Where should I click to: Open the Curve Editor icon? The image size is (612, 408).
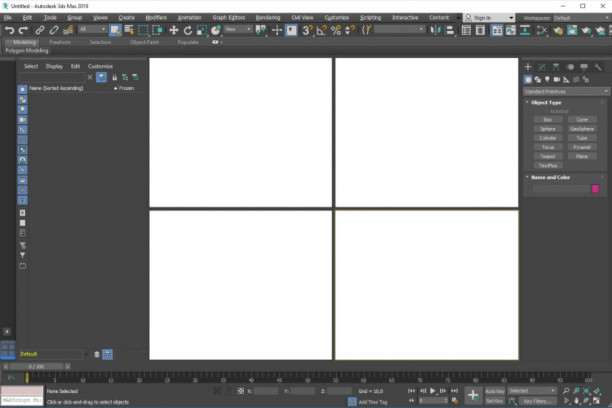click(511, 30)
